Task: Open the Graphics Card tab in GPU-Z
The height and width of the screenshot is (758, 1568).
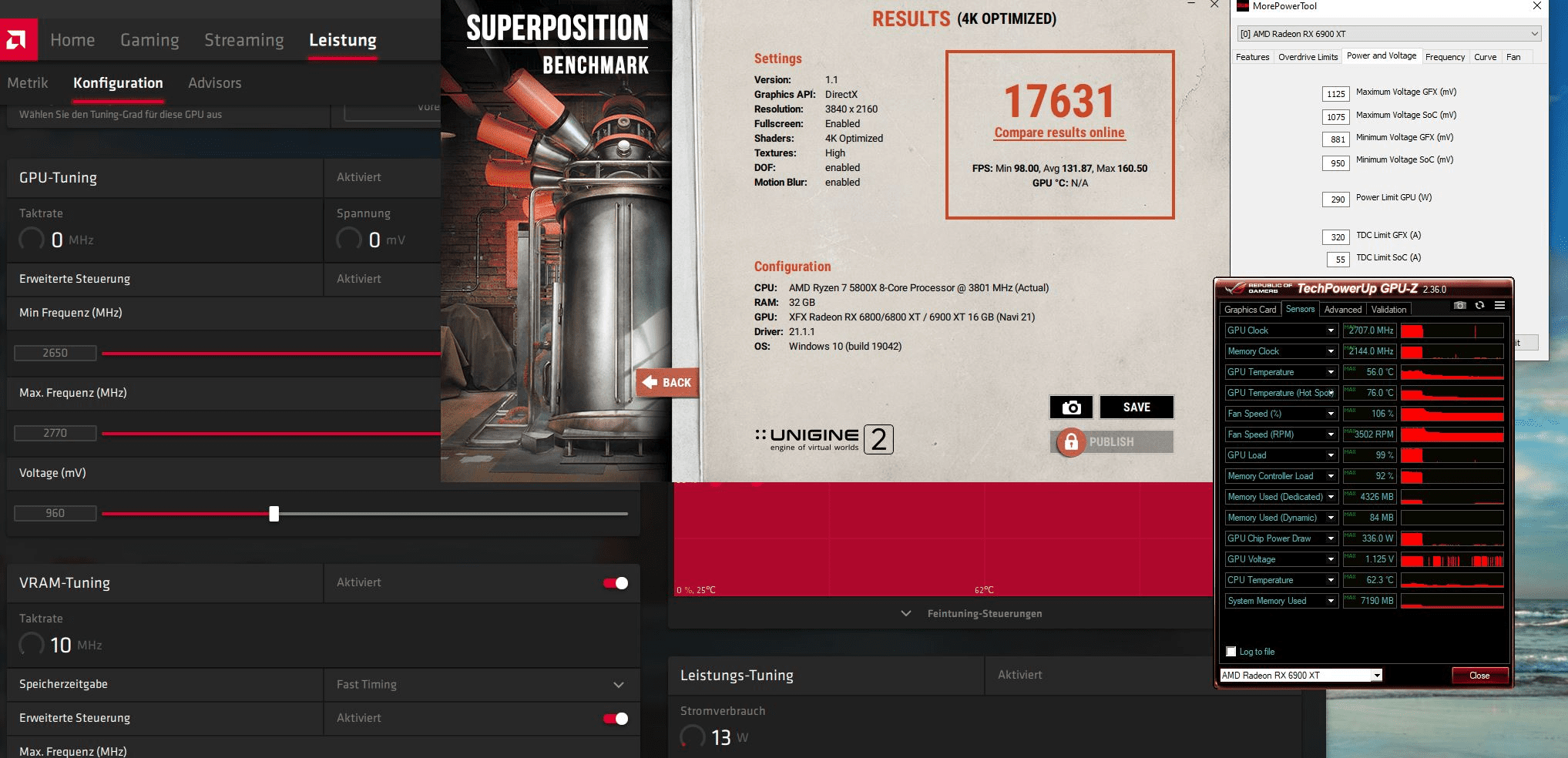Action: [1250, 310]
